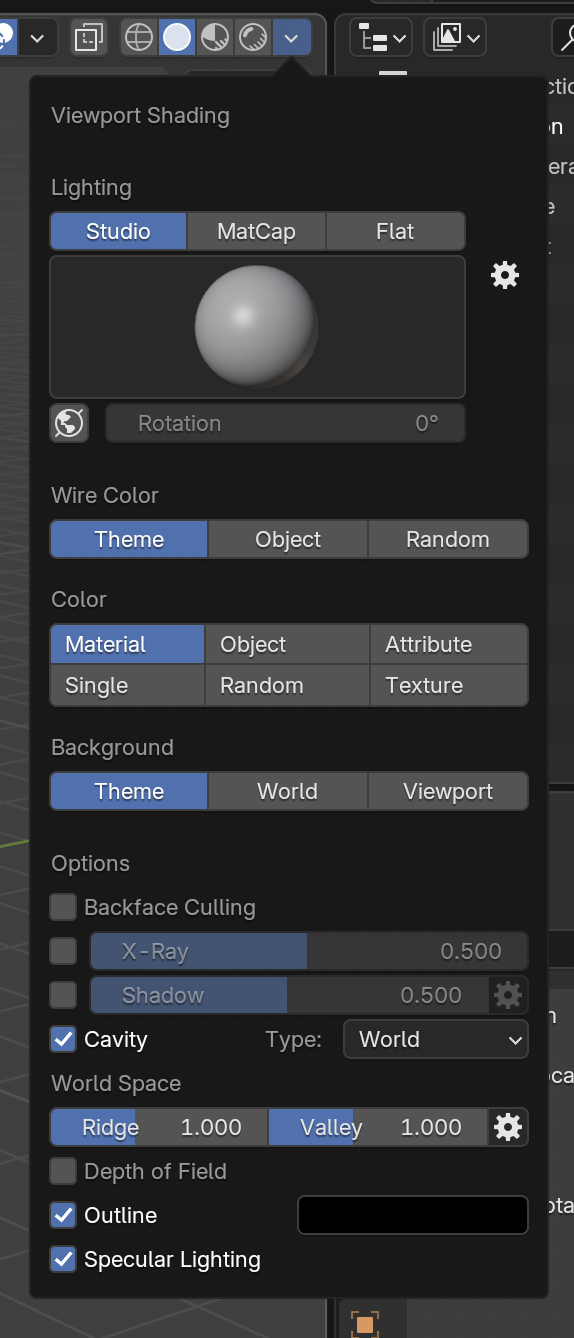Disable the Cavity checkbox
This screenshot has width=574, height=1338.
[x=63, y=1039]
